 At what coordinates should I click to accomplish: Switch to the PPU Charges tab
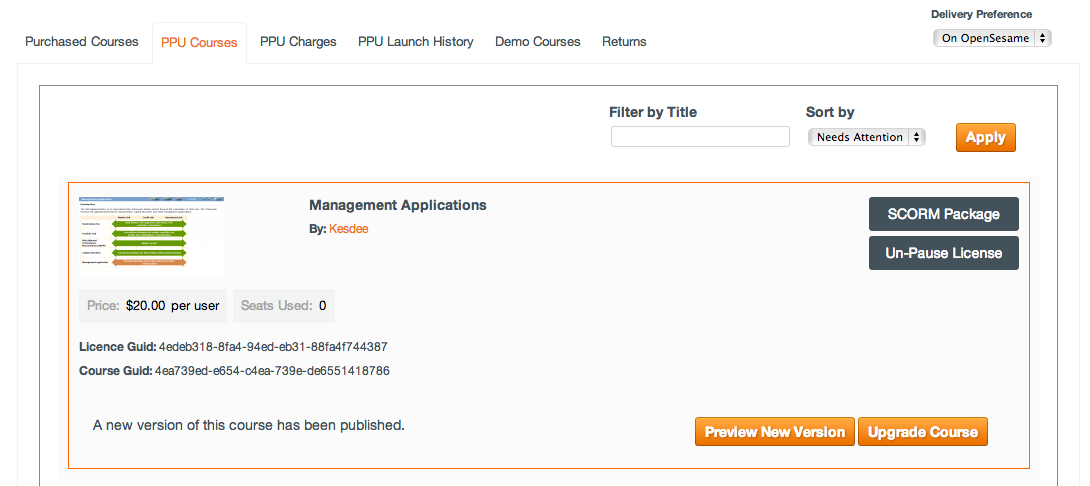298,42
